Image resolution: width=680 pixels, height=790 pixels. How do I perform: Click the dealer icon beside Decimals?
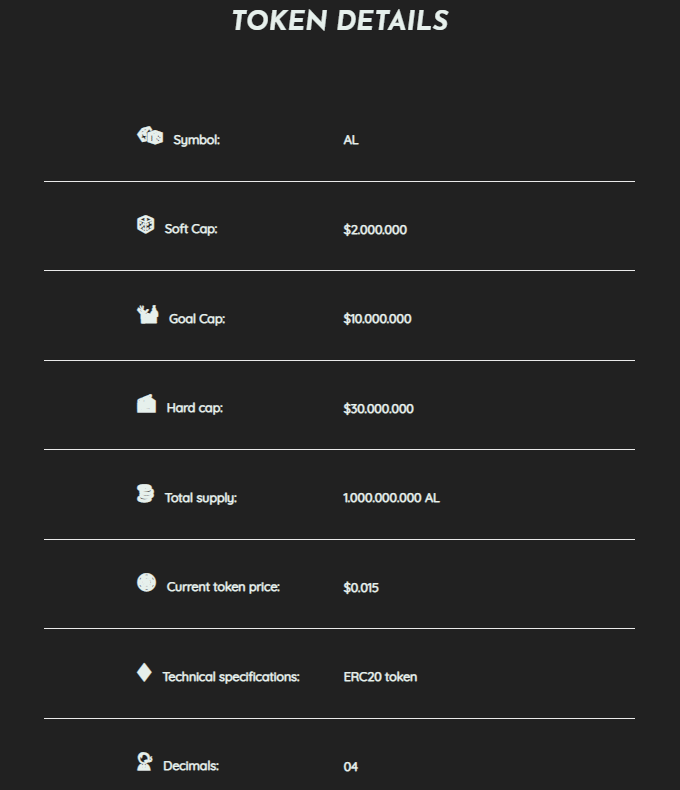coord(145,761)
